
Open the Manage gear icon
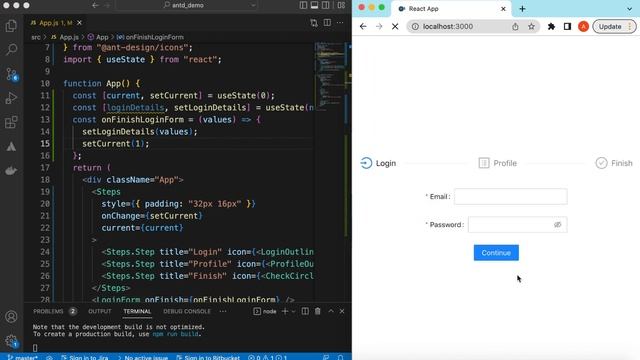[x=11, y=341]
